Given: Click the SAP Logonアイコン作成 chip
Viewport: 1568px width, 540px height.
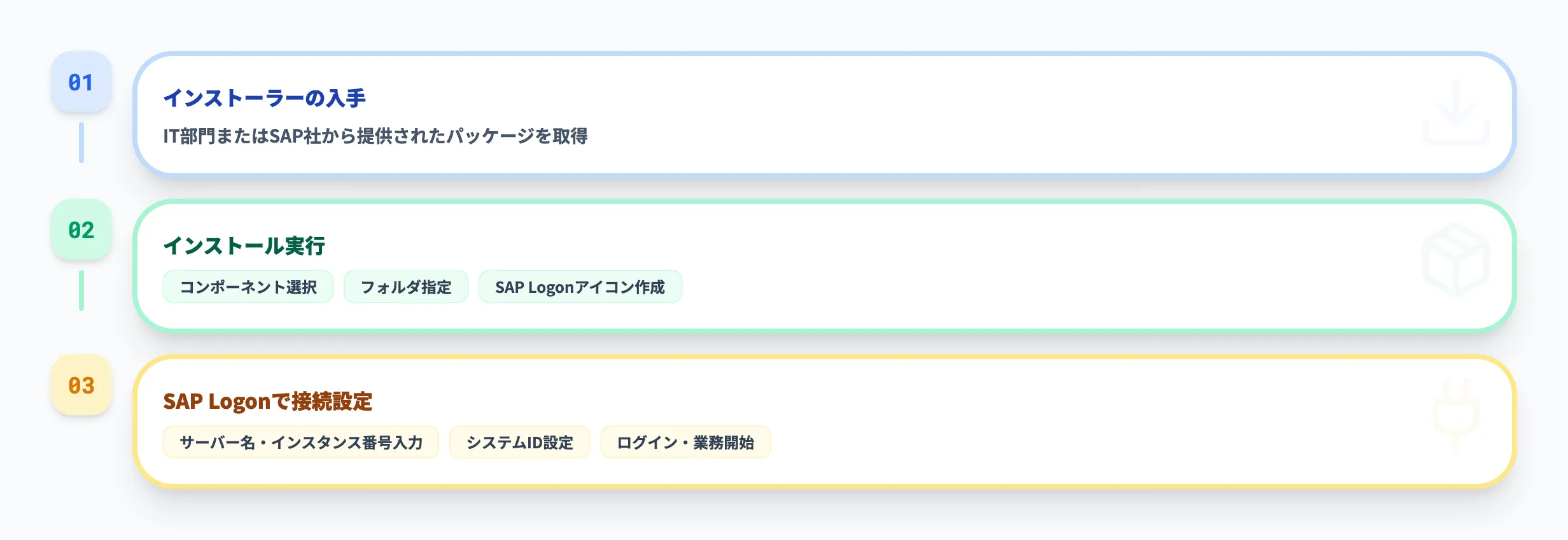Looking at the screenshot, I should pos(580,287).
